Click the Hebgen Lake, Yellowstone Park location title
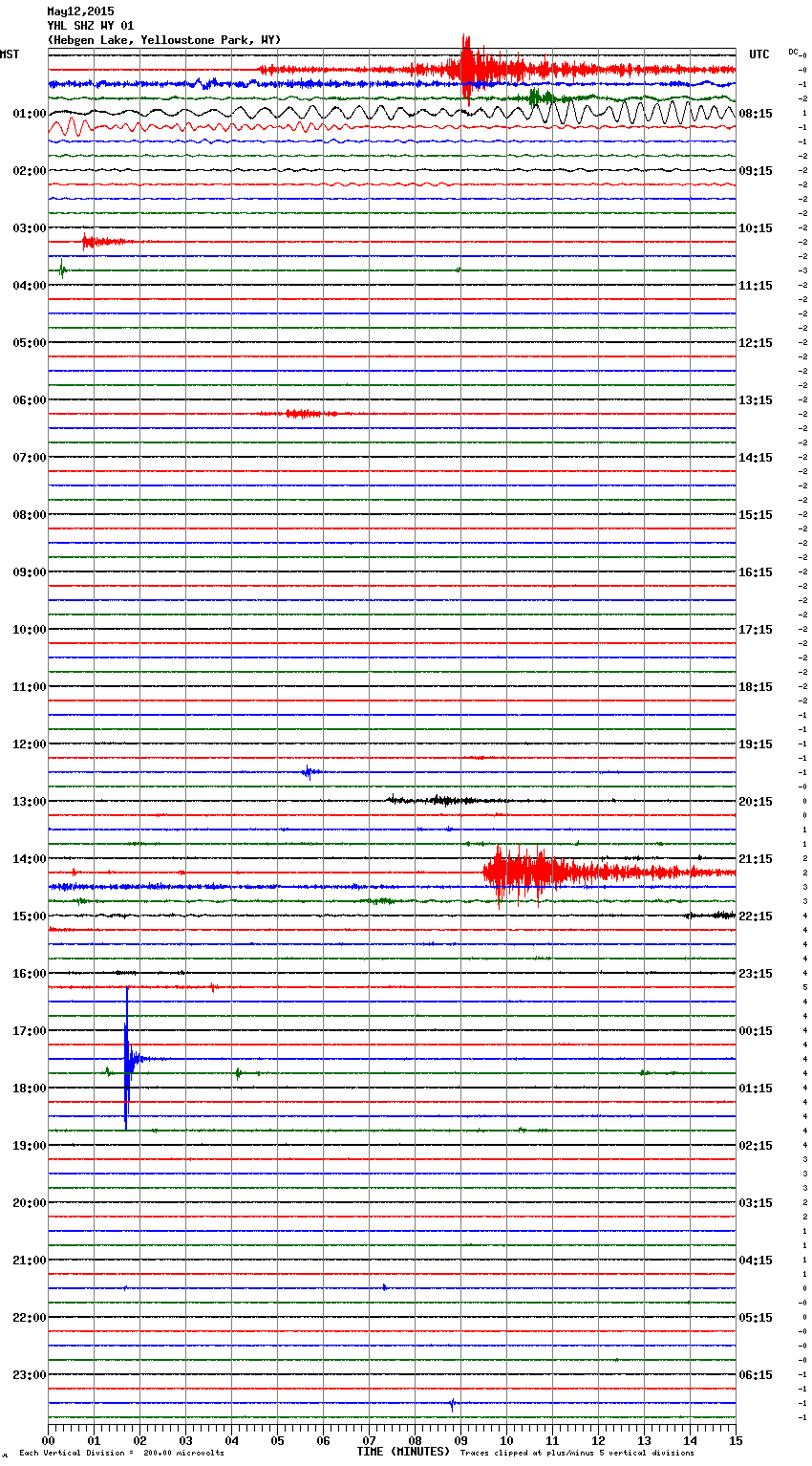The width and height of the screenshot is (812, 1466). [164, 40]
